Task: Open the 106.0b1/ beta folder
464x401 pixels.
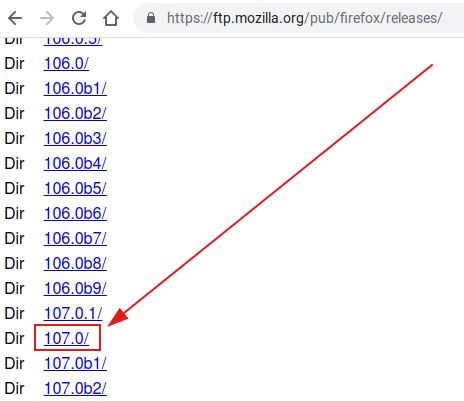Action: tap(75, 88)
